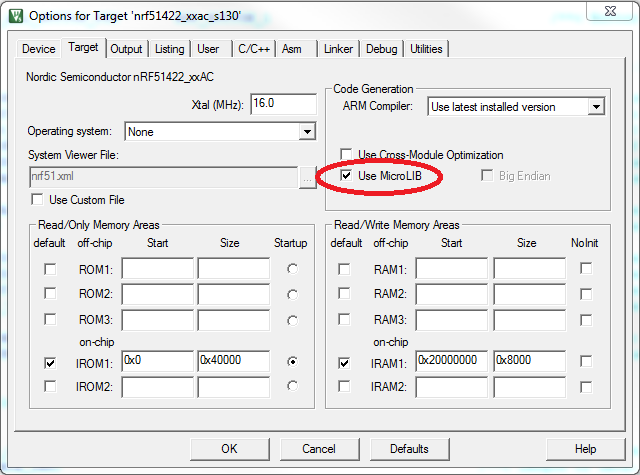Open the Help button
The width and height of the screenshot is (640, 475).
pos(586,449)
